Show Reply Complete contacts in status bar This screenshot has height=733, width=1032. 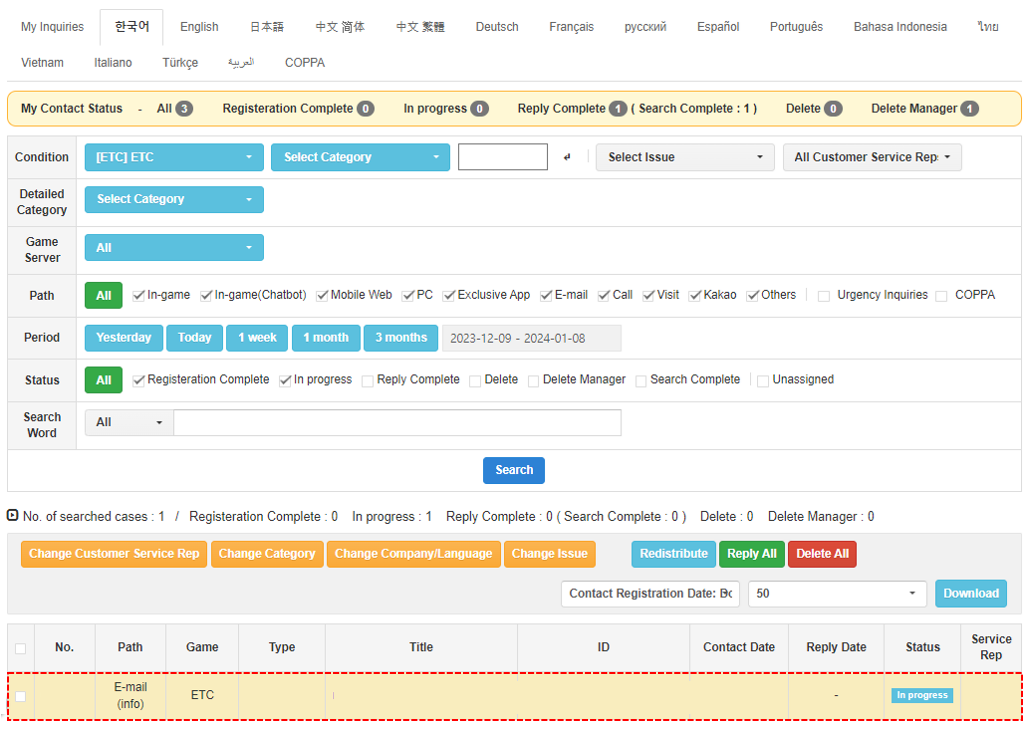click(x=572, y=109)
